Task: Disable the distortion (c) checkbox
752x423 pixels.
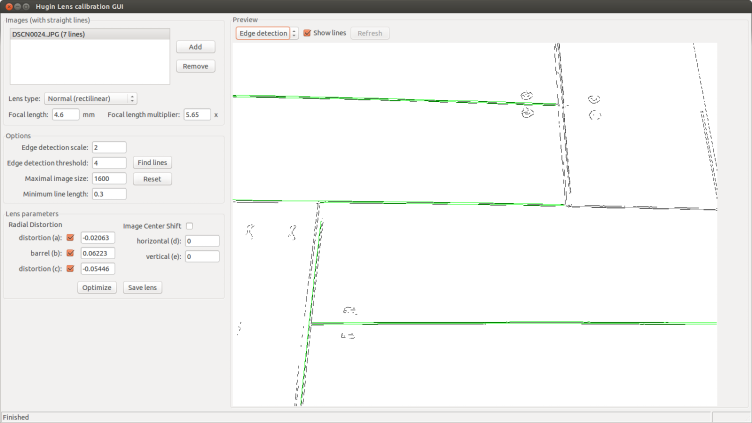Action: (x=70, y=269)
